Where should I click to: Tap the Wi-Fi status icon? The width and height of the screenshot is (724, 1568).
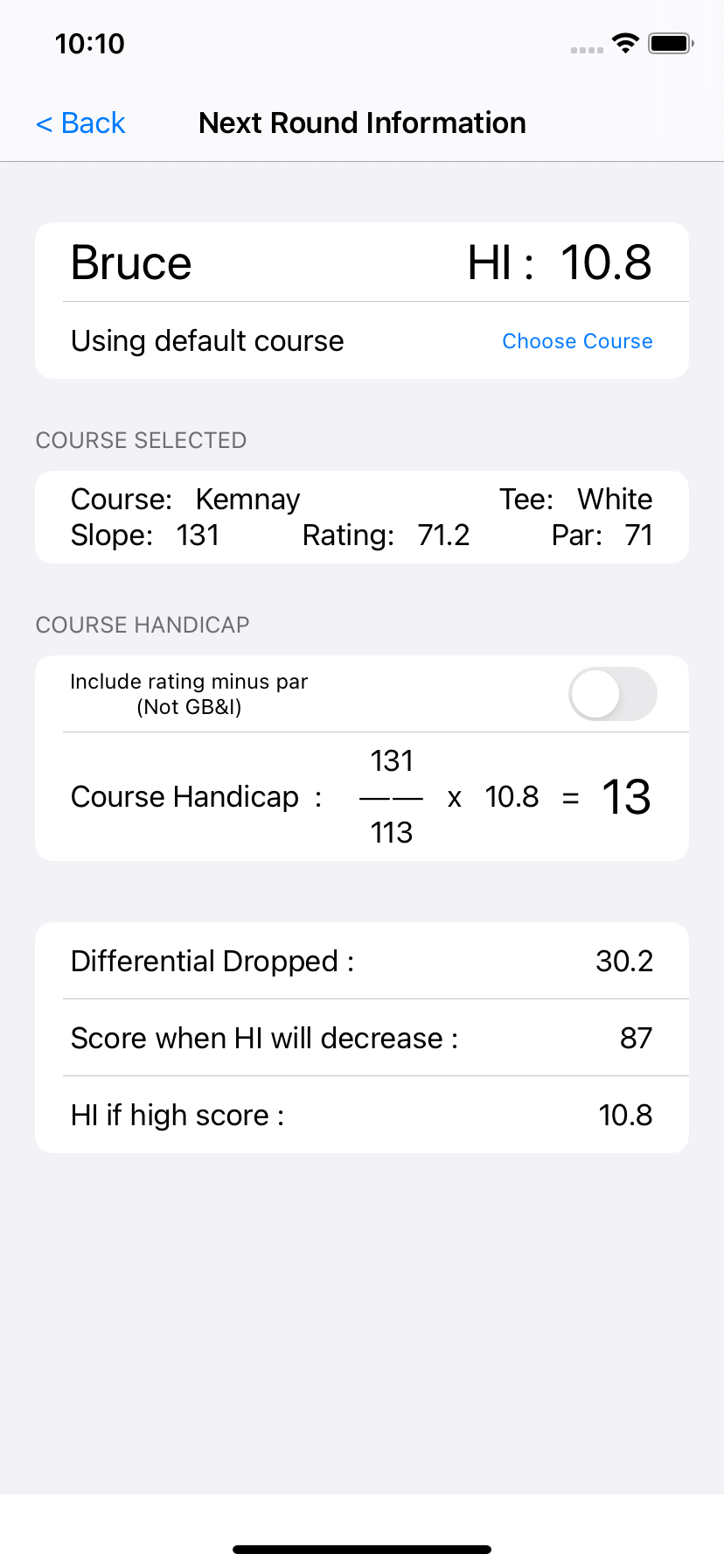click(x=625, y=43)
